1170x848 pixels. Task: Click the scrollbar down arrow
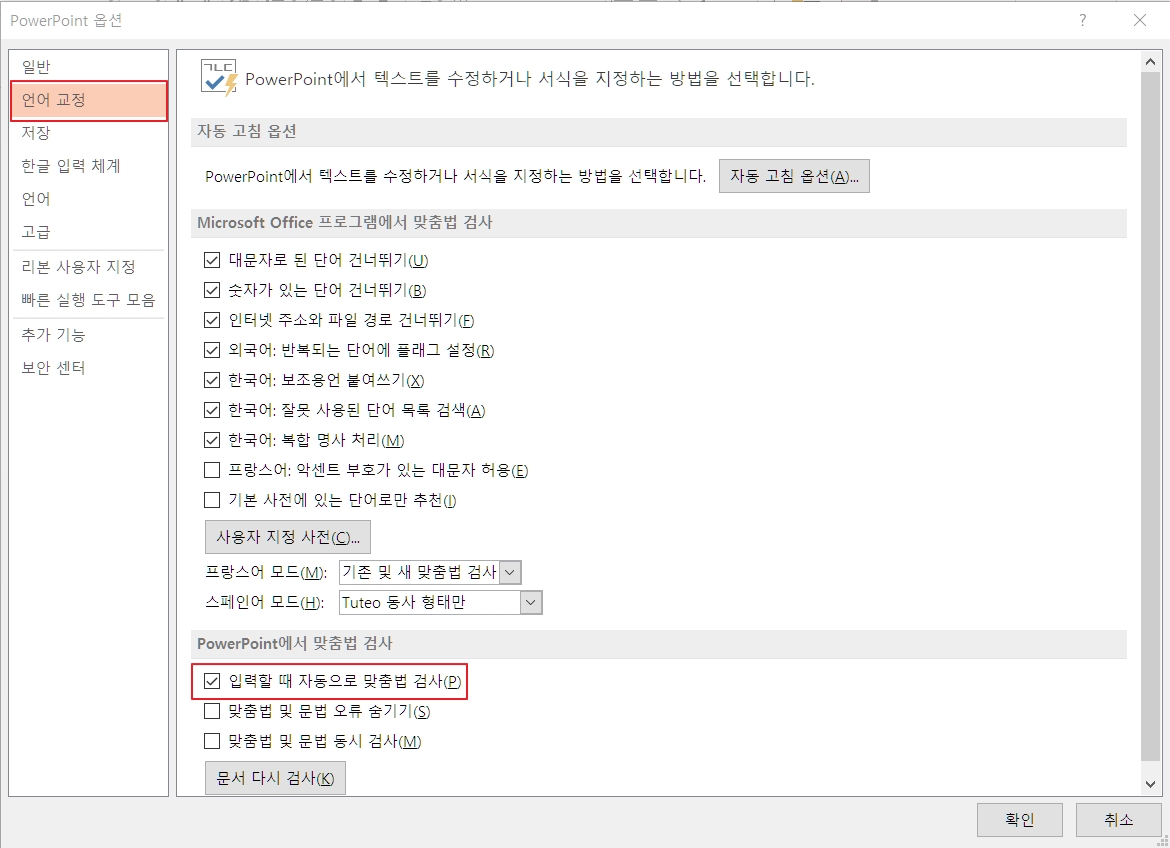pos(1150,784)
